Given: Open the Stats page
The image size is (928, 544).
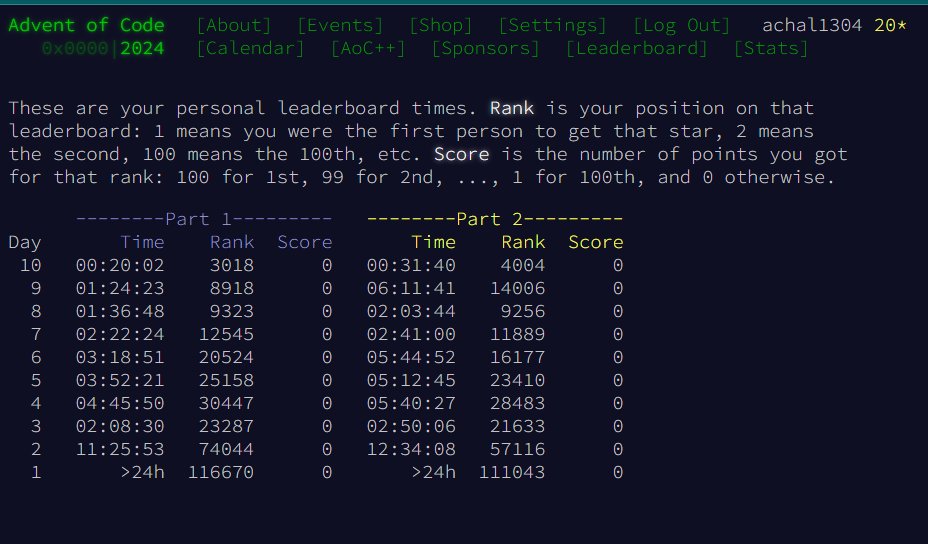Looking at the screenshot, I should tap(771, 49).
